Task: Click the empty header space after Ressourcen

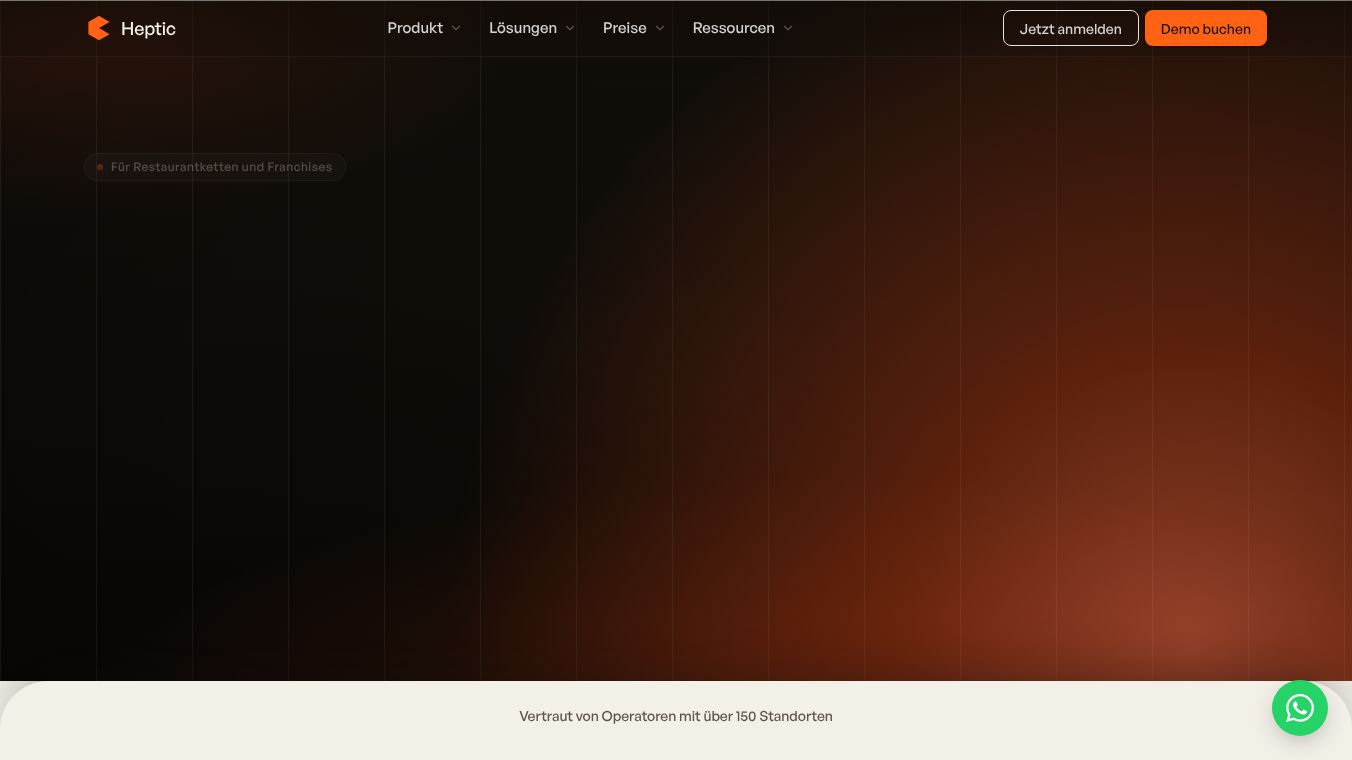Action: 900,28
